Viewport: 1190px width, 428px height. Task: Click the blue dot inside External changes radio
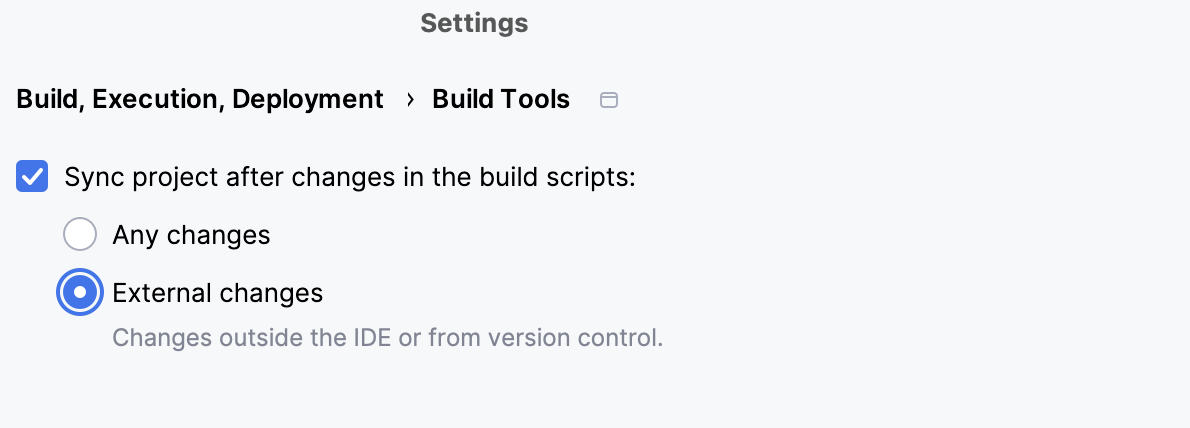[80, 293]
